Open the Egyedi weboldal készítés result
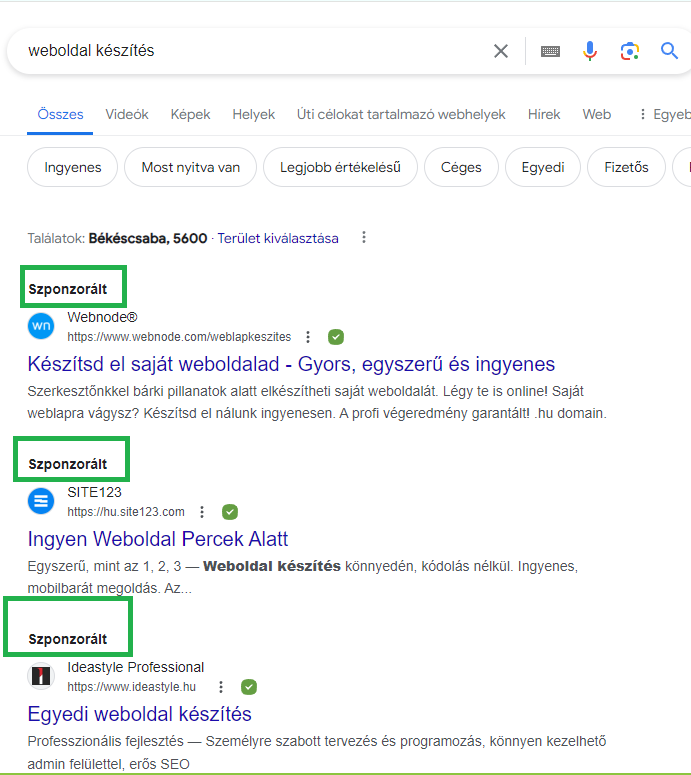This screenshot has width=691, height=775. click(140, 714)
